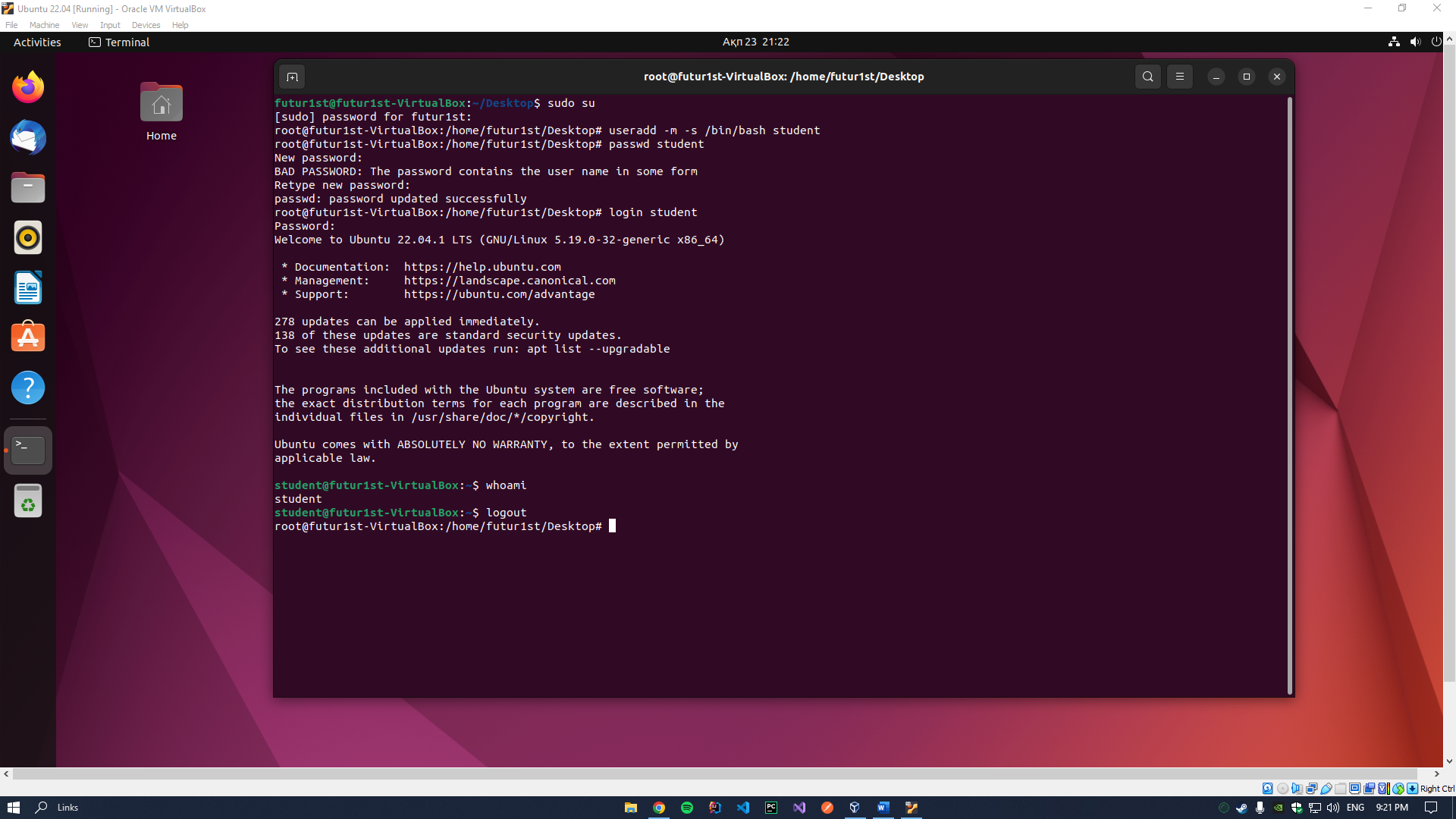Screen dimensions: 1456x819
Task: Click the VM vertical scrollbar
Action: (x=1449, y=364)
